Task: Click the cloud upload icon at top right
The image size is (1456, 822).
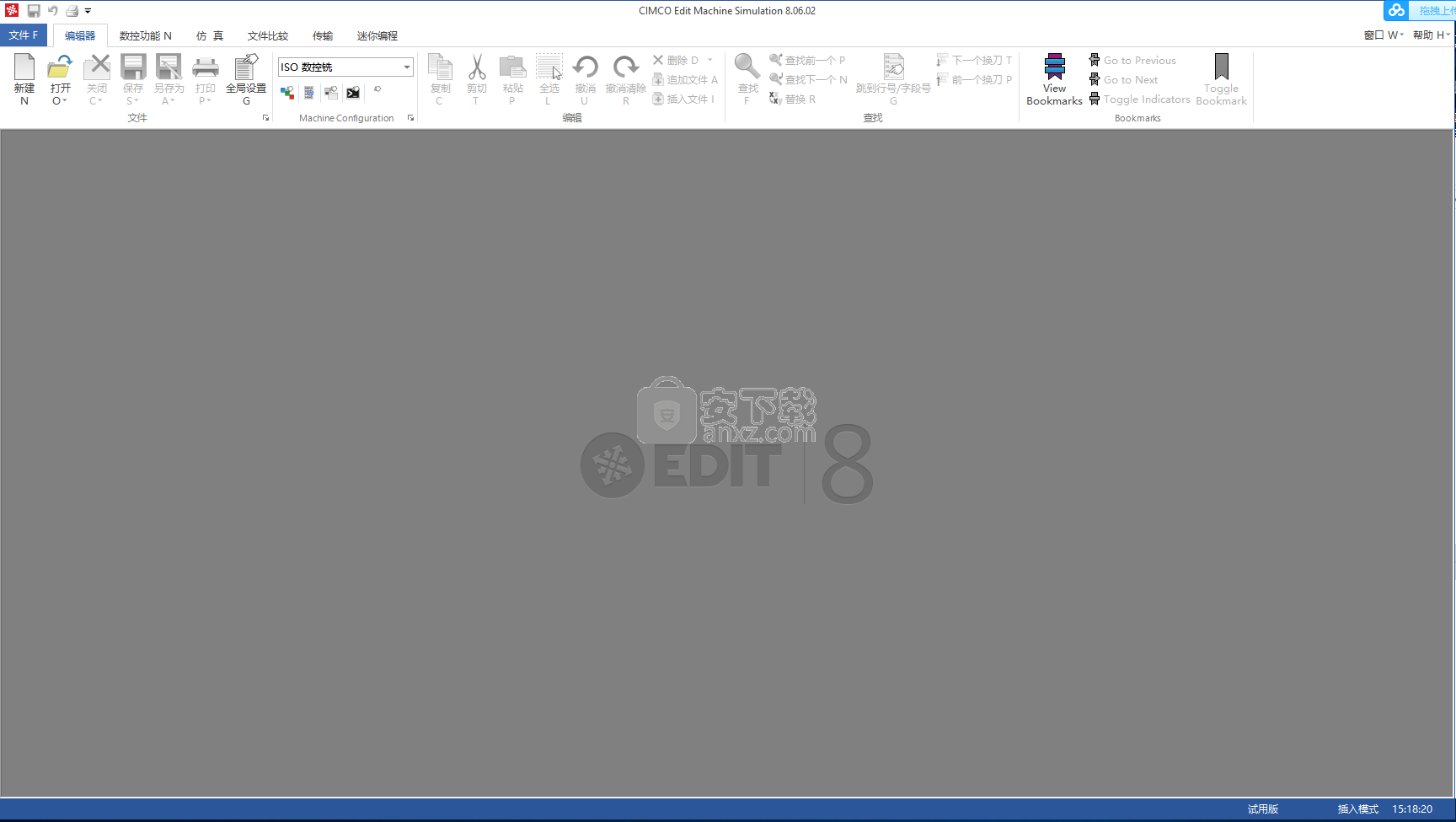Action: (1396, 11)
